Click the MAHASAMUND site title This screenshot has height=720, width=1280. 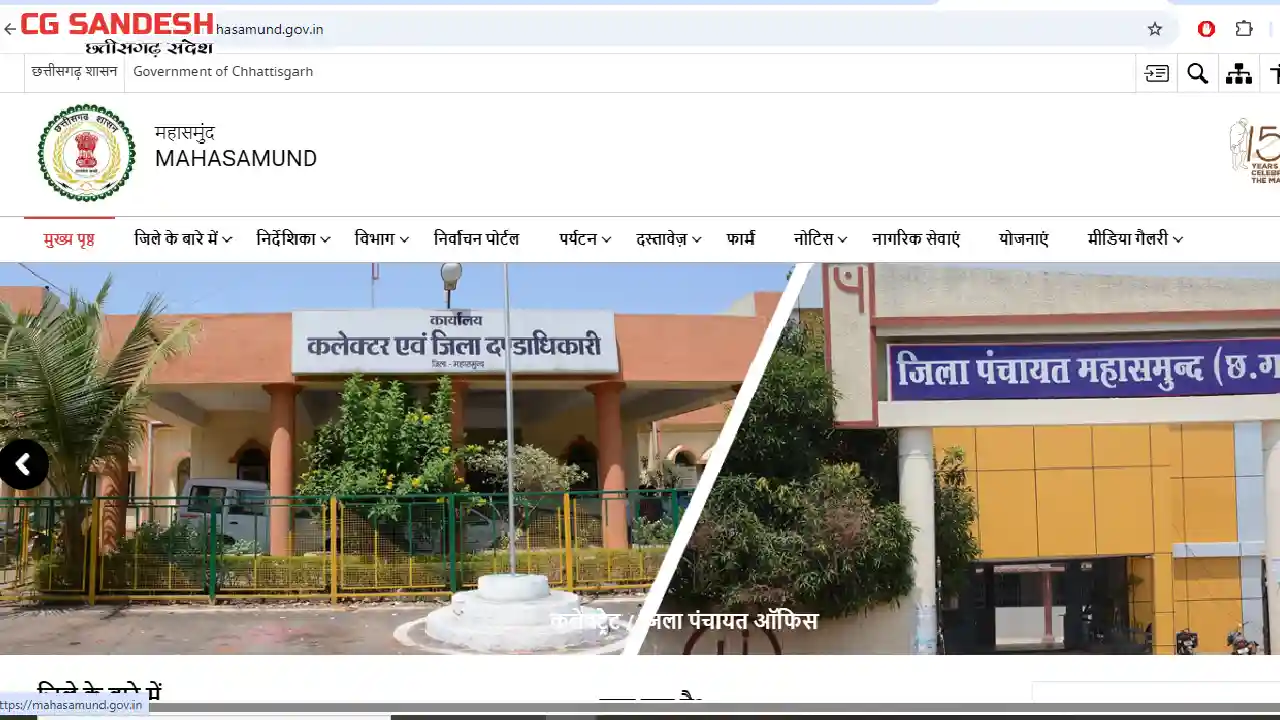[236, 159]
